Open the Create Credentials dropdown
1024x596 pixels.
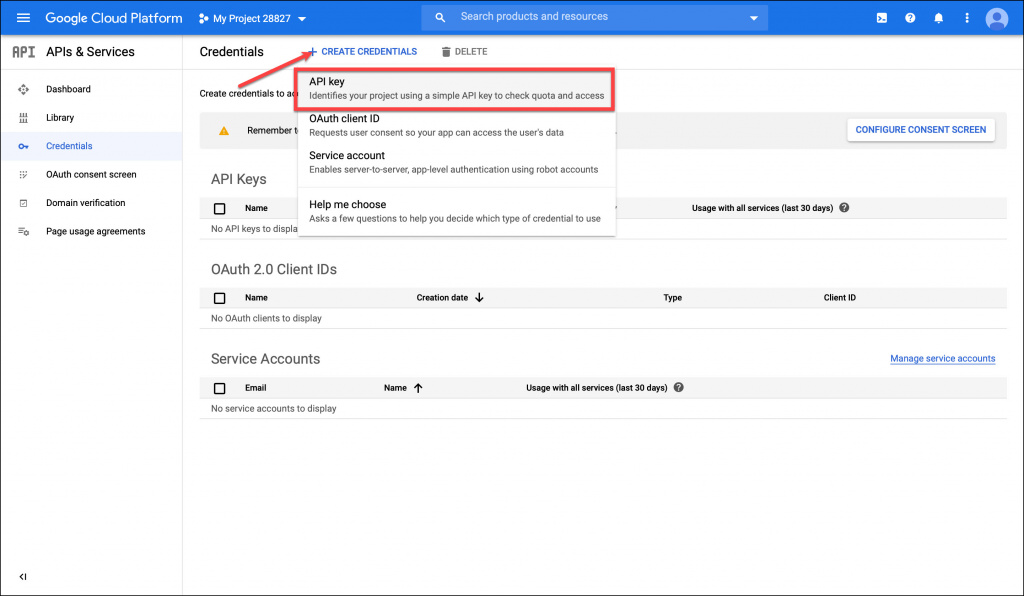[362, 52]
